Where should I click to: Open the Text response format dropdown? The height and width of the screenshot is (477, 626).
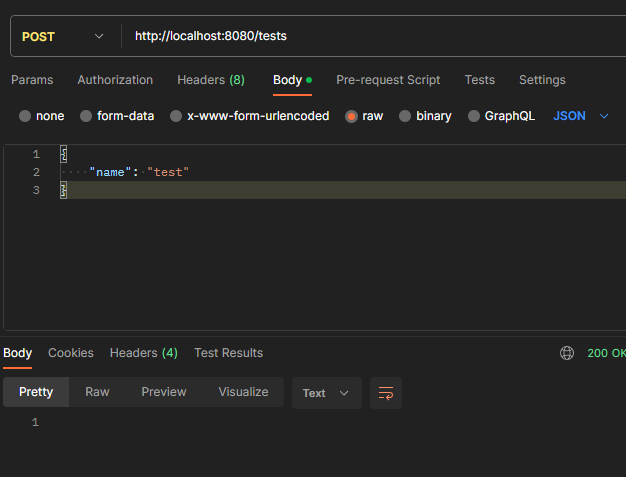[x=327, y=393]
